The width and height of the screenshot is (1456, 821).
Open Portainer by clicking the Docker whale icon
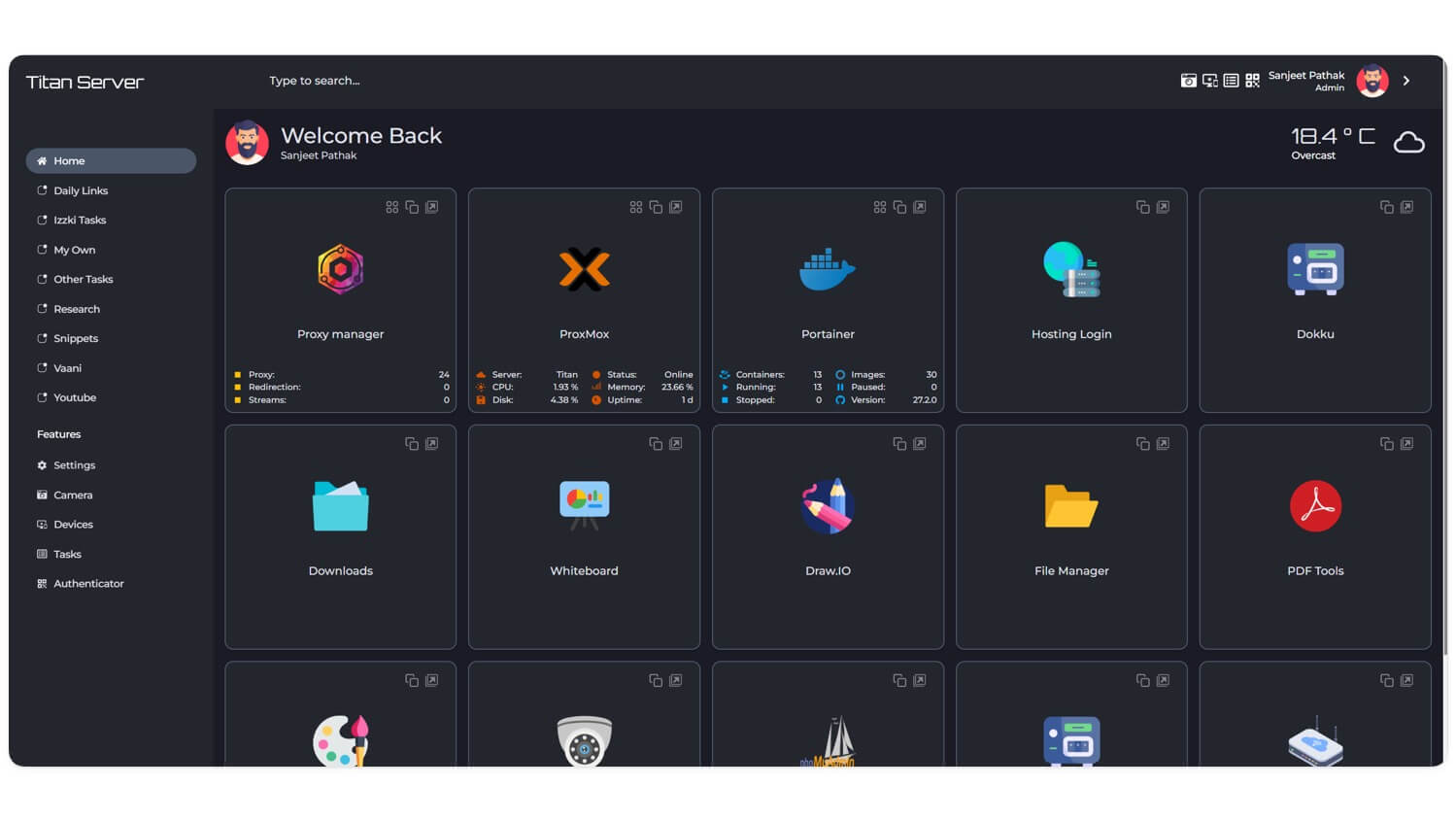coord(827,269)
